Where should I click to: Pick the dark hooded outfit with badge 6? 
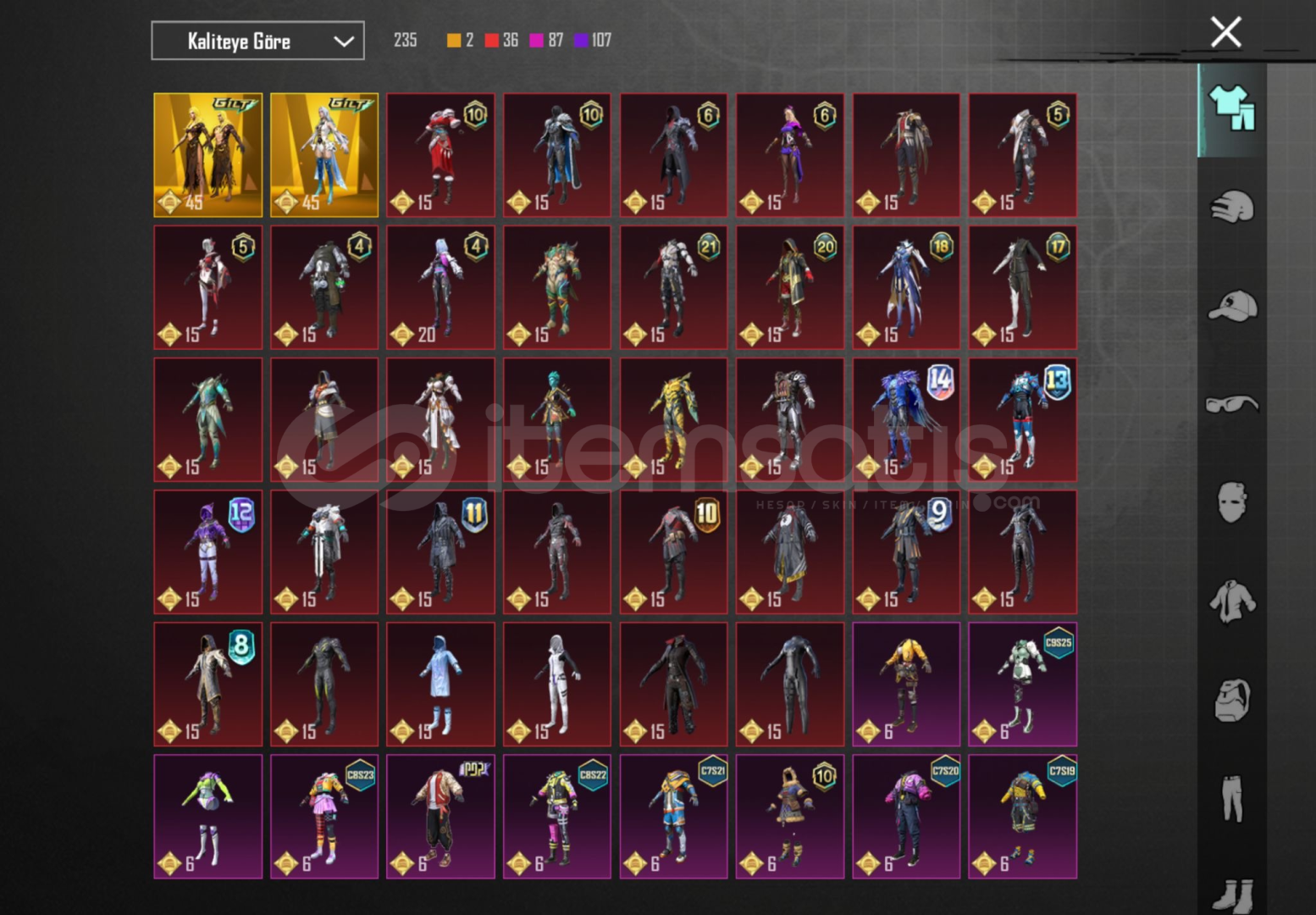pyautogui.click(x=673, y=155)
